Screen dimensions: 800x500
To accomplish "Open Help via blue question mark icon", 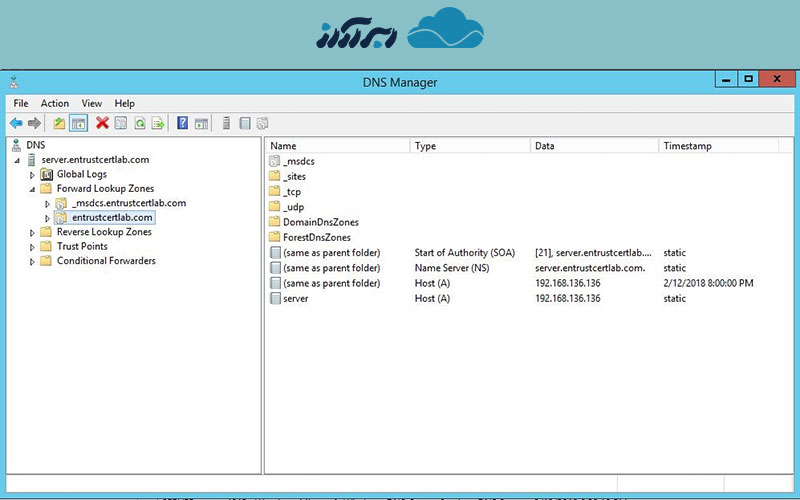I will coord(183,123).
